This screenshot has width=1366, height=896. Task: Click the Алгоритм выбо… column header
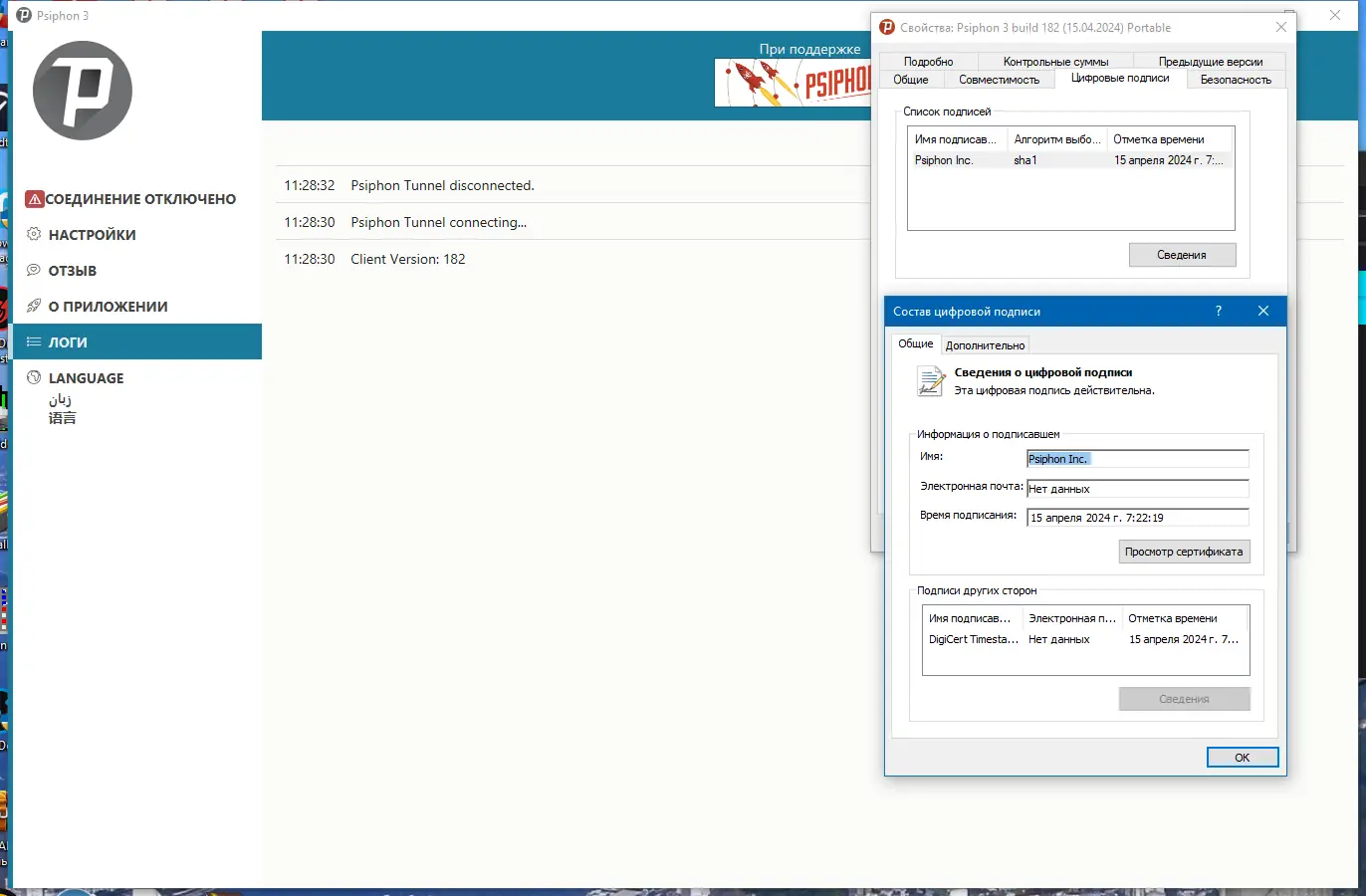pos(1056,139)
